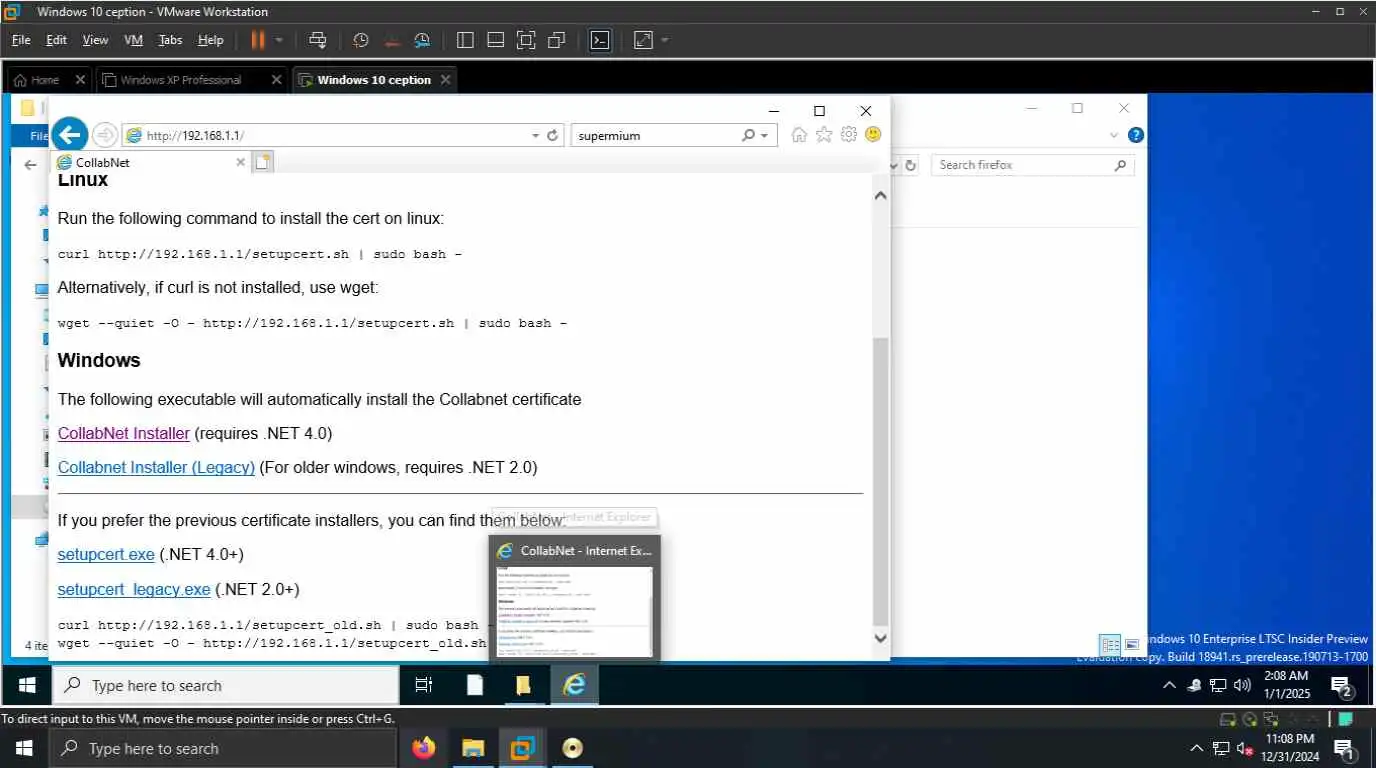Open the VMware Edit menu

pos(56,40)
